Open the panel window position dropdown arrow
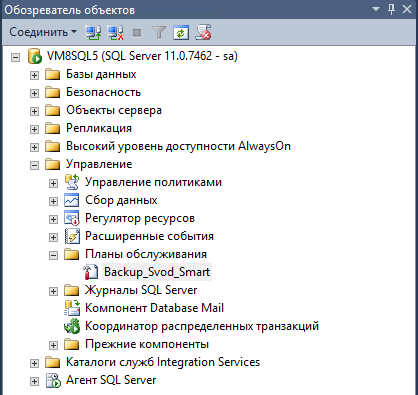418x395 pixels. pyautogui.click(x=376, y=9)
